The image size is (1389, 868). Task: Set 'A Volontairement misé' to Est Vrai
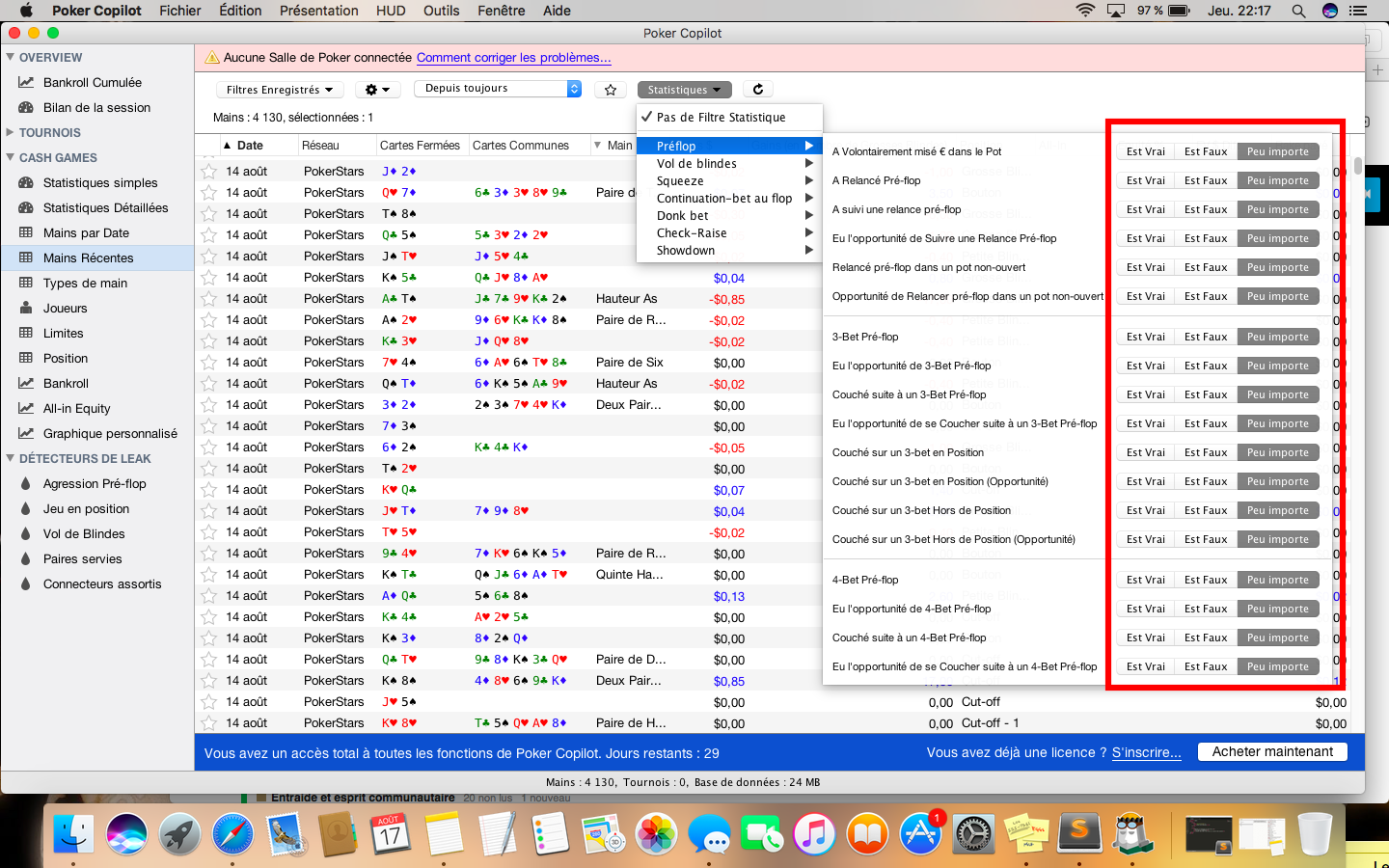[1145, 152]
